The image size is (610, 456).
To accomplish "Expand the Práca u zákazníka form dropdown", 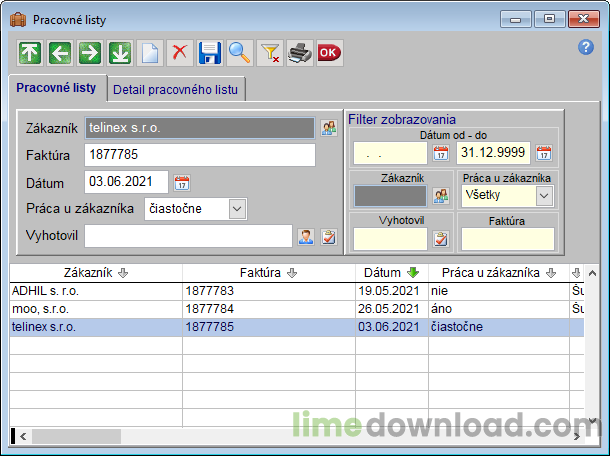I will coord(236,208).
